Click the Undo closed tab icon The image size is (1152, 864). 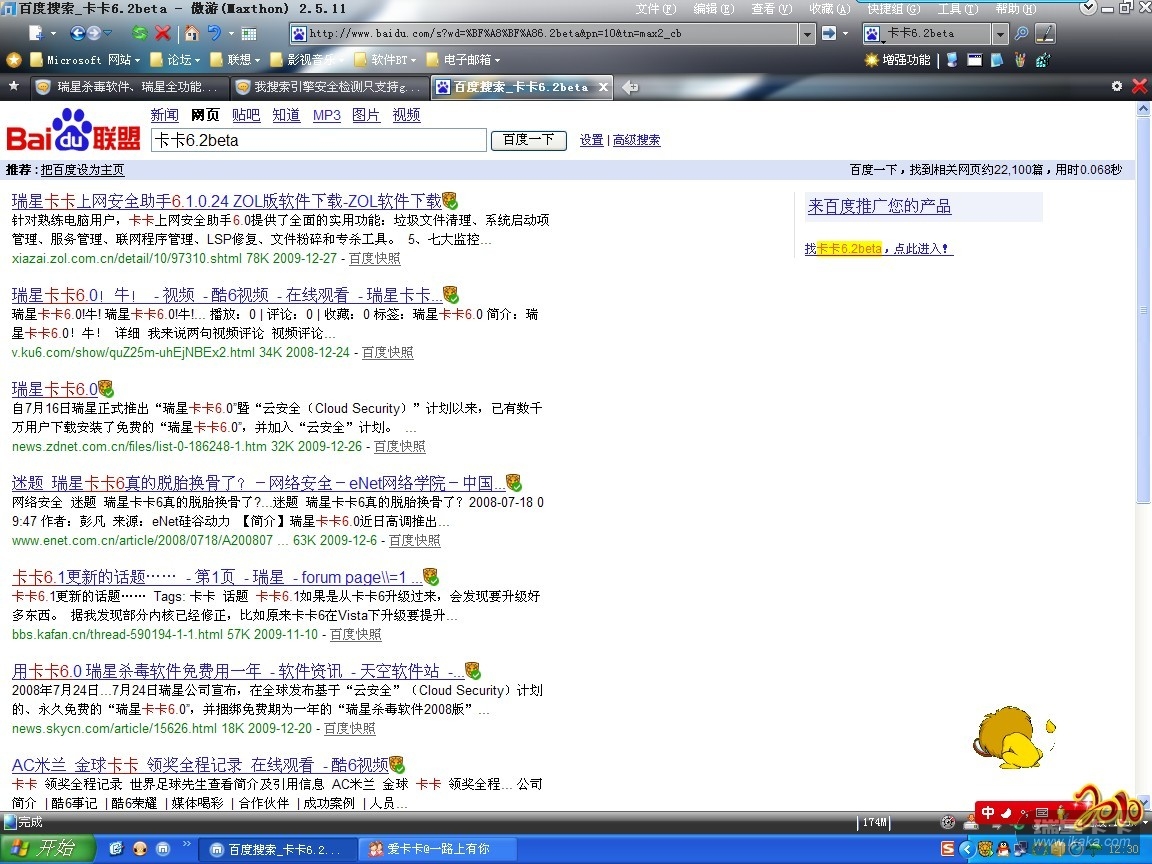[x=215, y=33]
